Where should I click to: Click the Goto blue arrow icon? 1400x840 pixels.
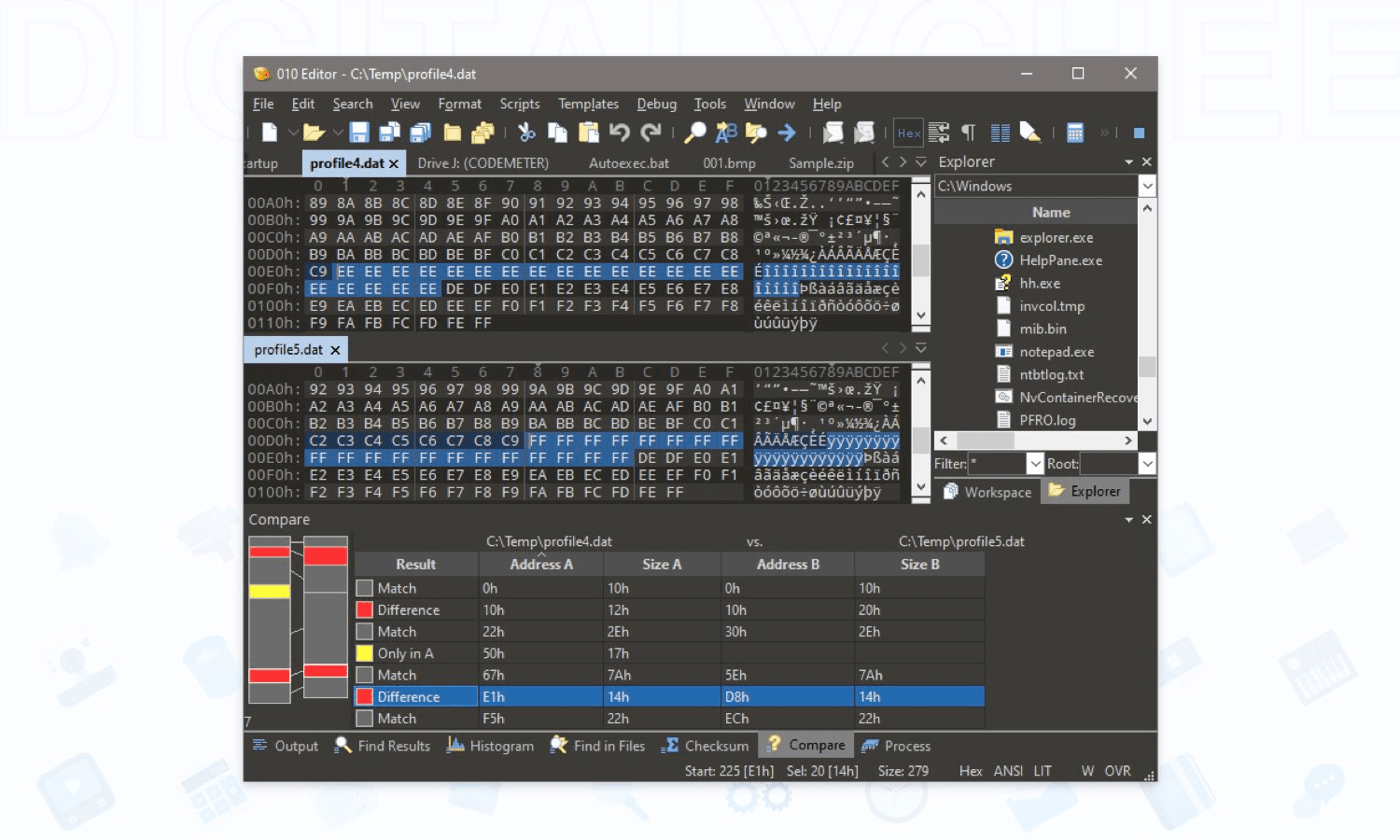pos(787,133)
